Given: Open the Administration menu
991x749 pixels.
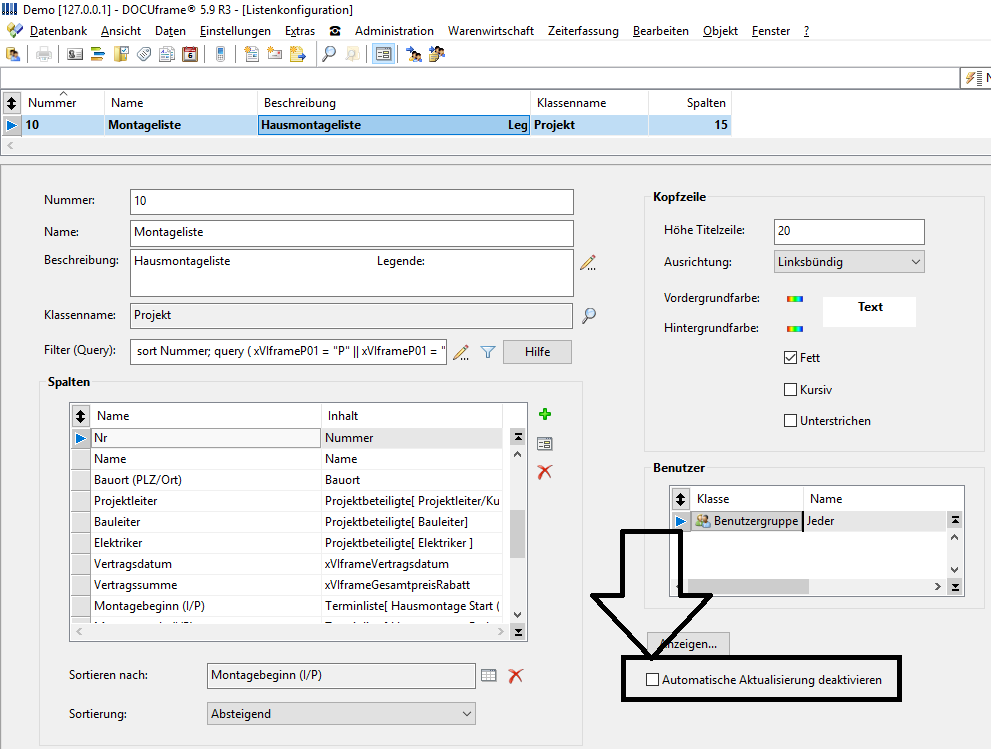Looking at the screenshot, I should coord(394,31).
